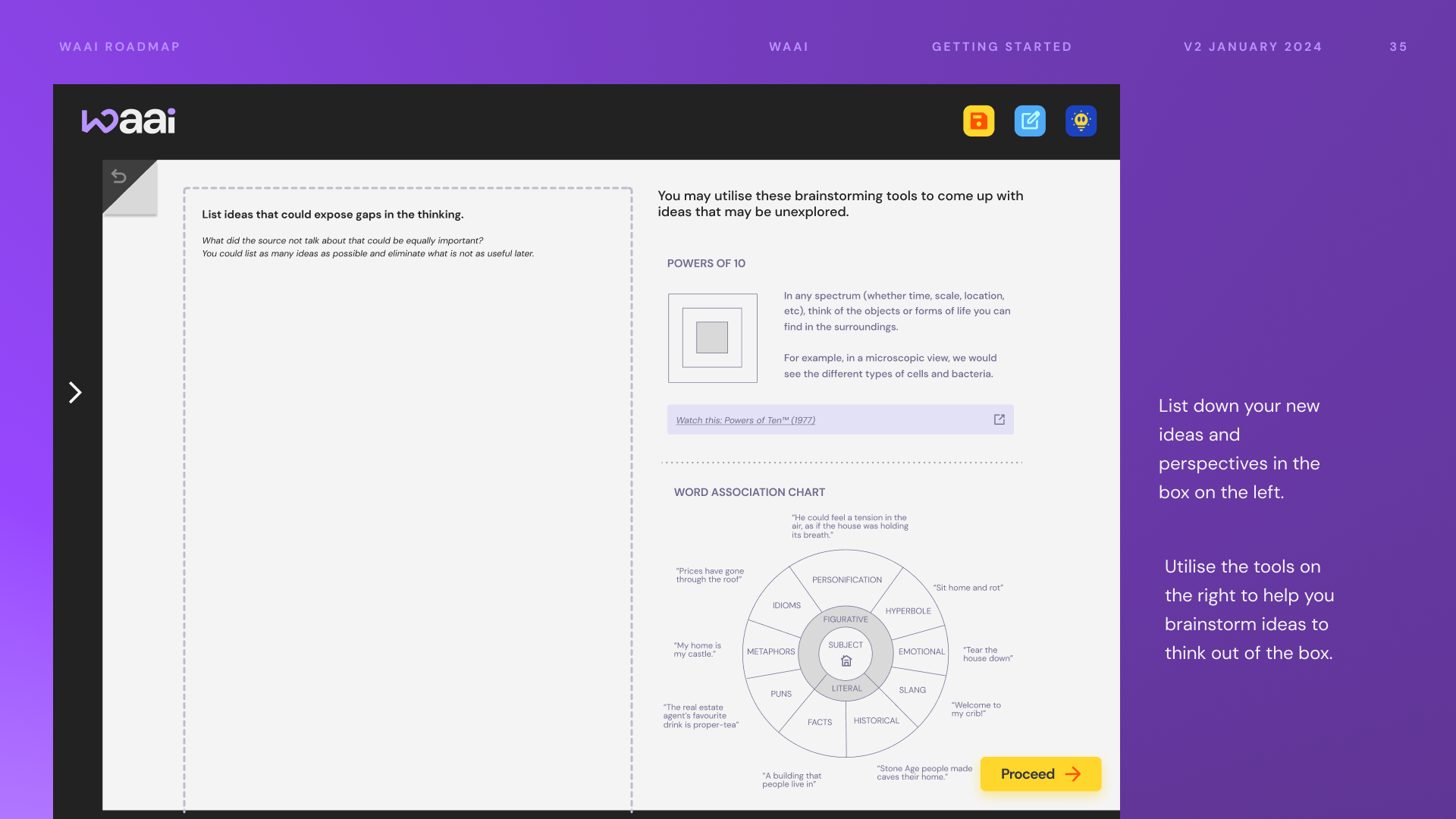Click POWERS OF 10 heading

706,264
